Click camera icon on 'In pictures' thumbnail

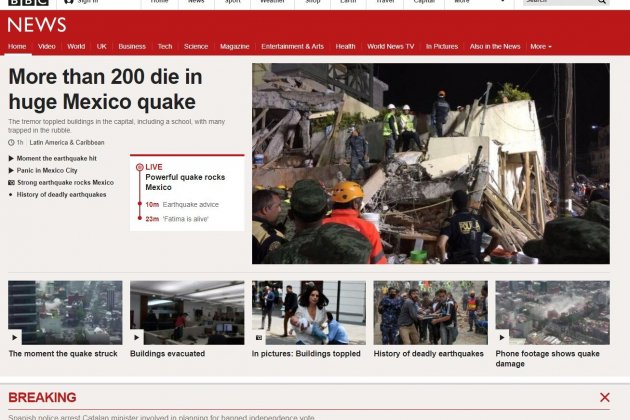pyautogui.click(x=259, y=338)
